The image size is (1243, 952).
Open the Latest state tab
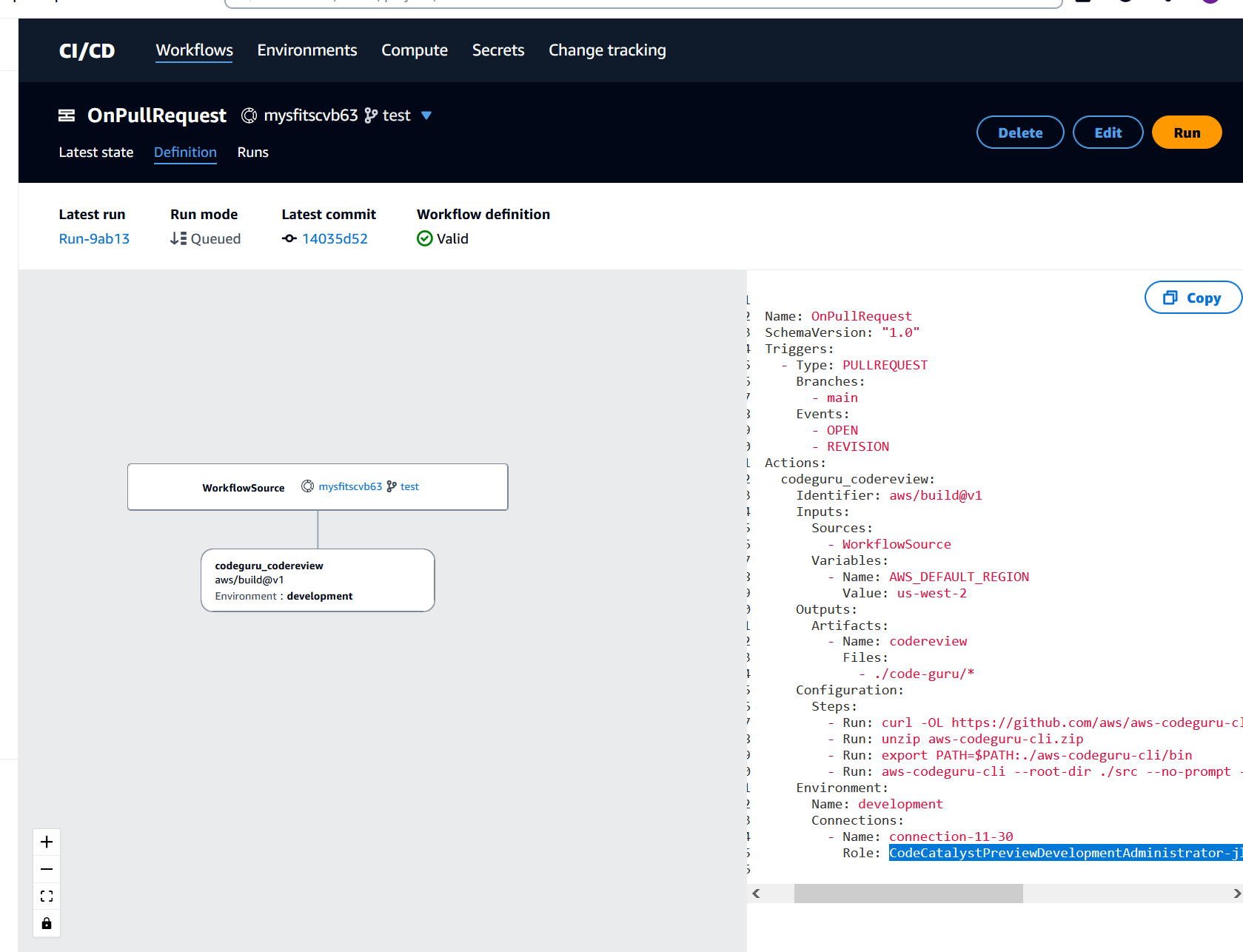96,152
